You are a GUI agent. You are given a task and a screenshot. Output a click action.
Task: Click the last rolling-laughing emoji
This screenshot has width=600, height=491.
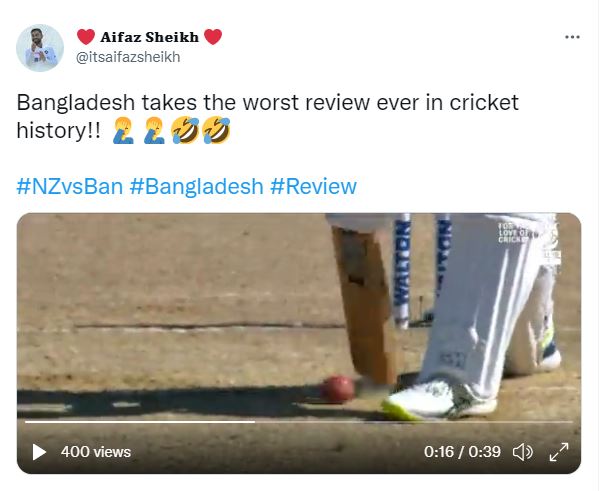click(x=216, y=130)
